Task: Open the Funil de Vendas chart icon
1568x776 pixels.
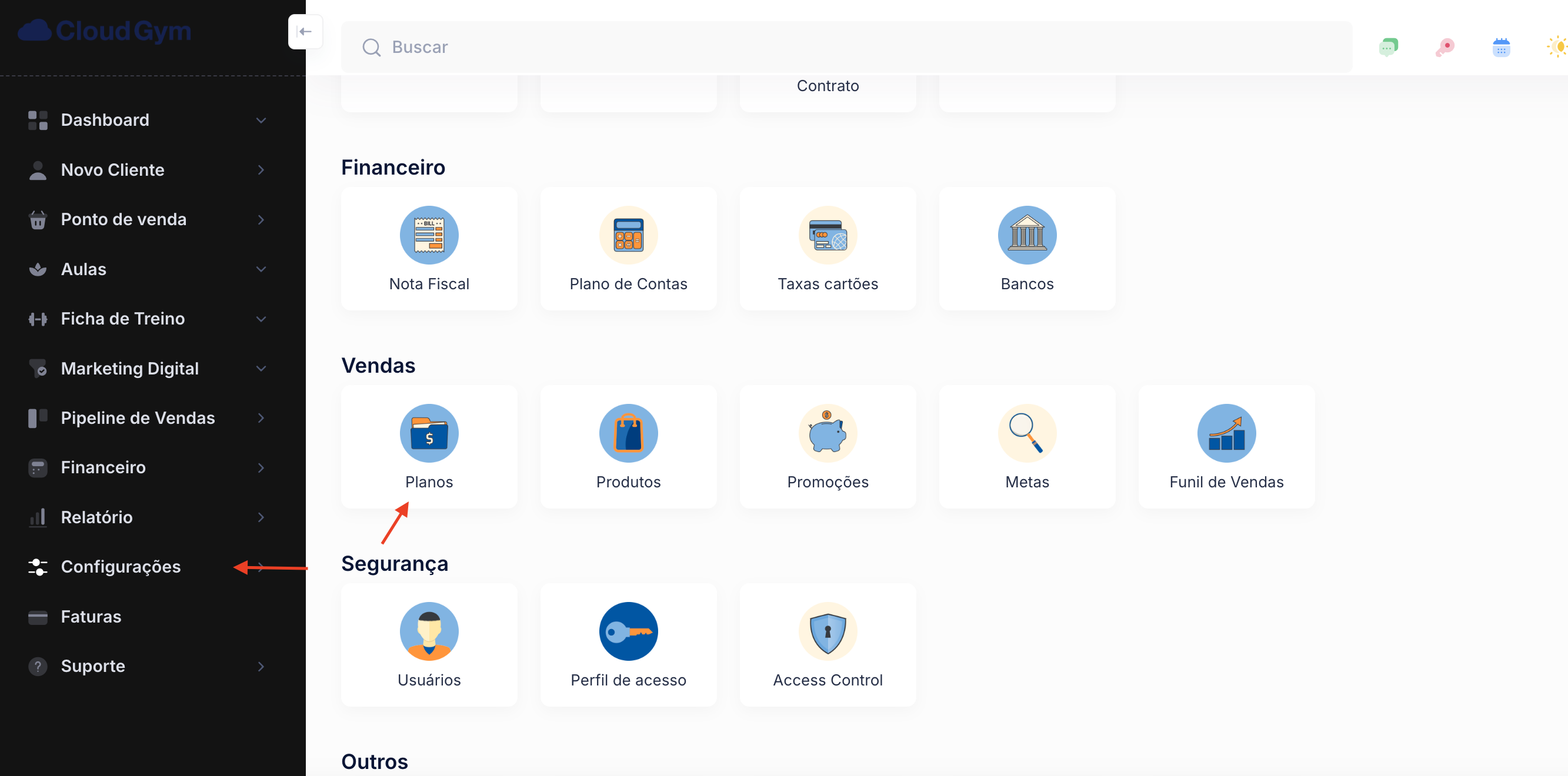Action: (x=1225, y=433)
